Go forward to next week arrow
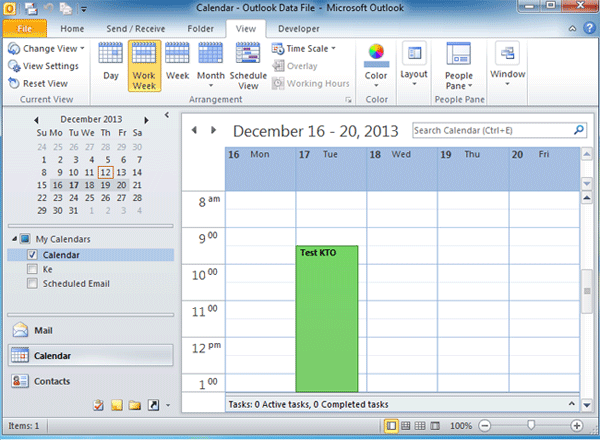Viewport: 600px width, 440px height. pyautogui.click(x=212, y=130)
